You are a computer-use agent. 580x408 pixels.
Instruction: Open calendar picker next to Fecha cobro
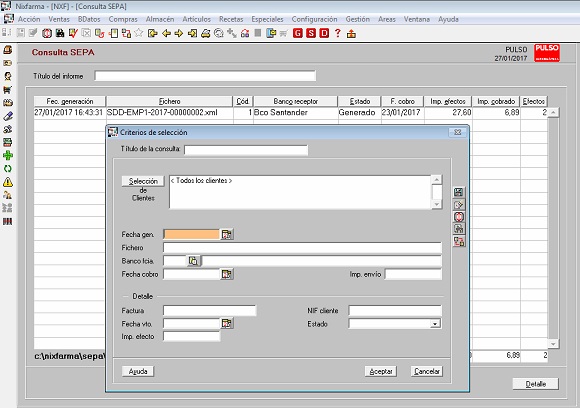226,274
